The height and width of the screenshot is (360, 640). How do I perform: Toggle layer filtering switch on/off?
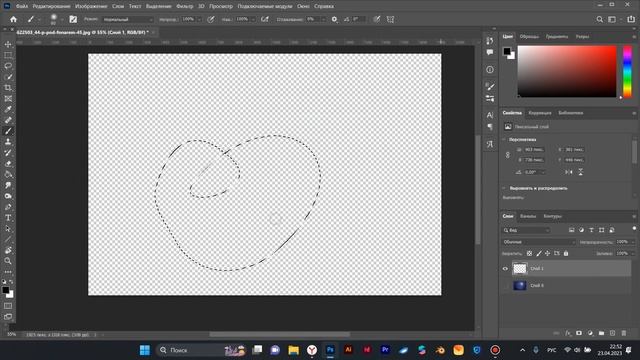(x=634, y=229)
